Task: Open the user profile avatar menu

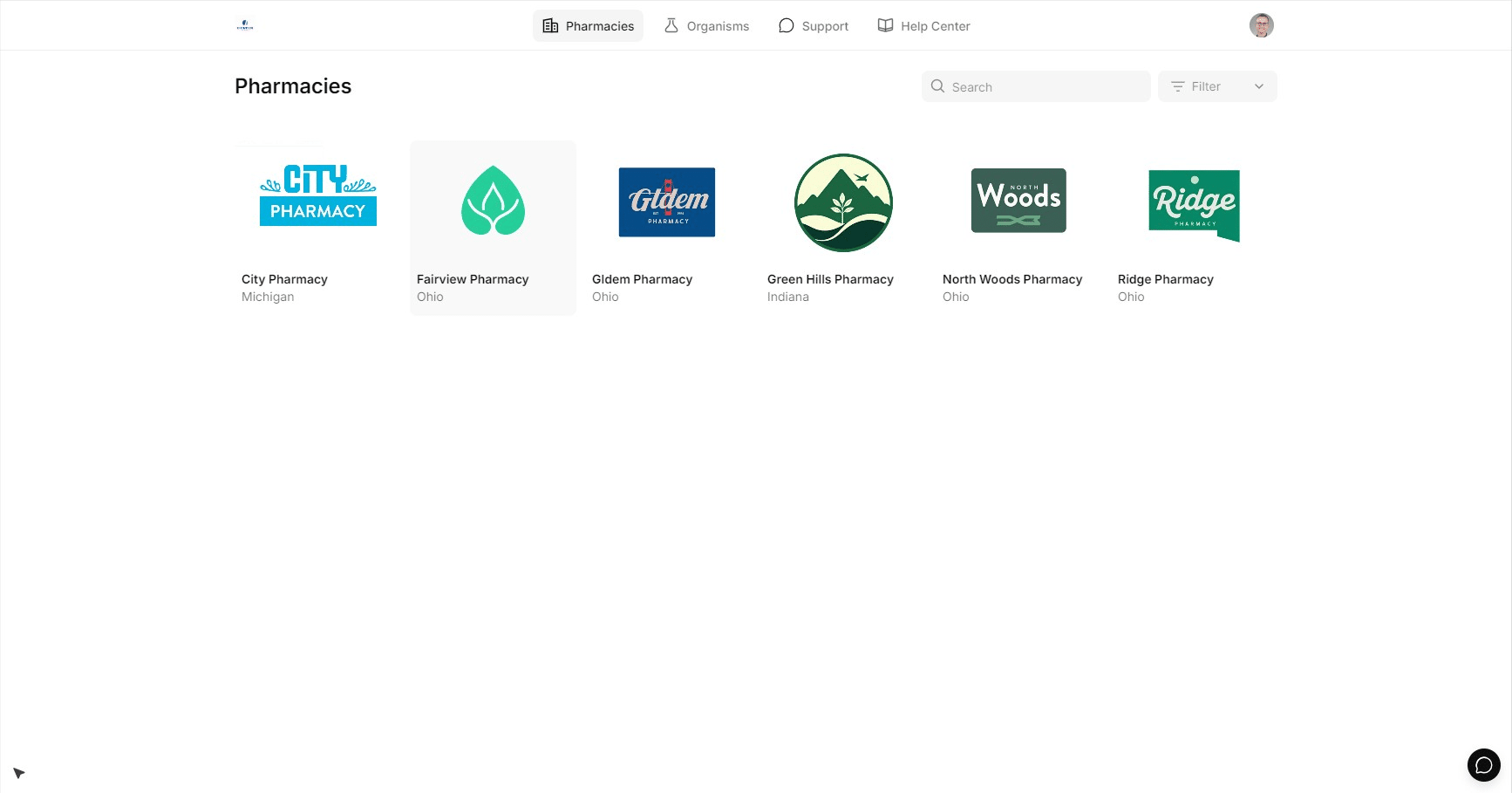Action: point(1261,25)
